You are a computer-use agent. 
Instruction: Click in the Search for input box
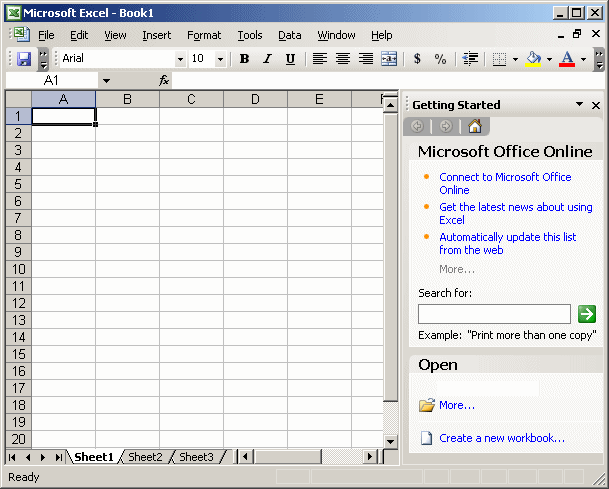[x=494, y=314]
